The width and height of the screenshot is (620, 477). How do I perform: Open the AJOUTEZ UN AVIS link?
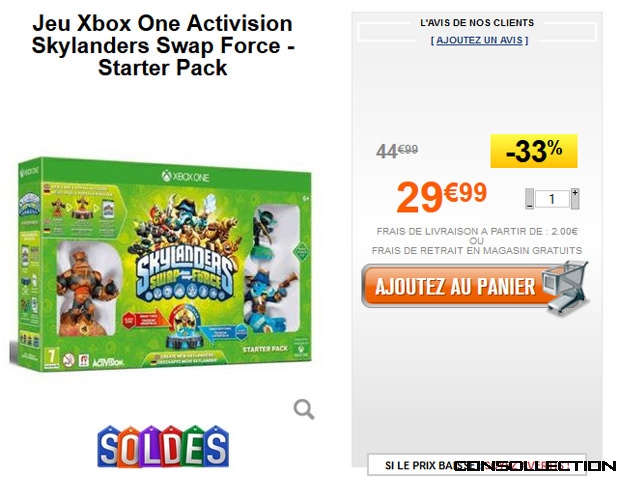click(x=479, y=40)
